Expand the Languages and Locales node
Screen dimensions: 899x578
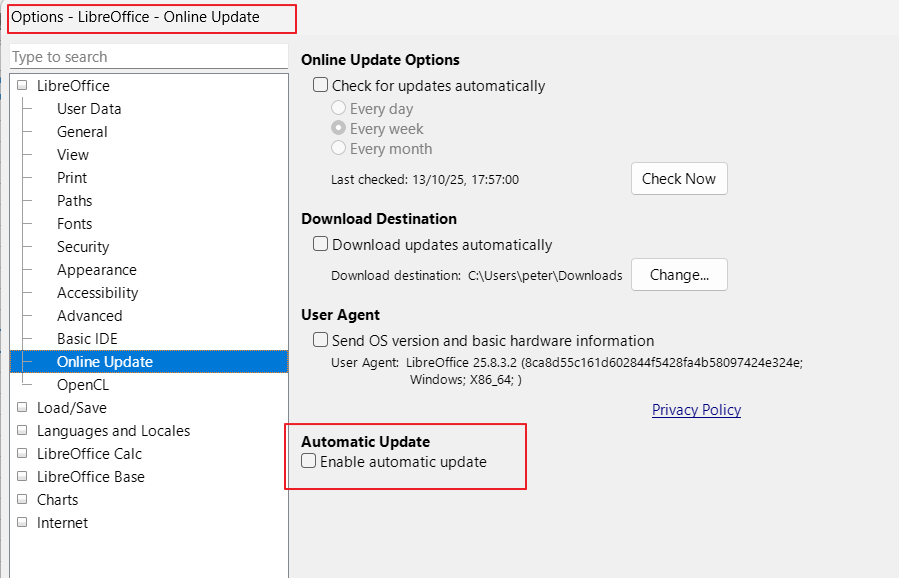point(22,431)
